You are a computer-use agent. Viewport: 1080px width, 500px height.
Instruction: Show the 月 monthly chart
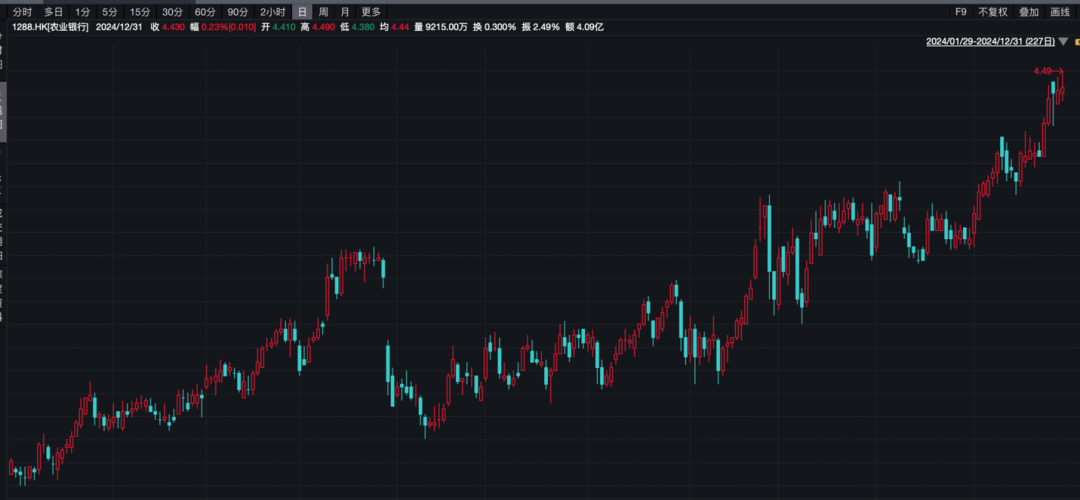(x=345, y=12)
